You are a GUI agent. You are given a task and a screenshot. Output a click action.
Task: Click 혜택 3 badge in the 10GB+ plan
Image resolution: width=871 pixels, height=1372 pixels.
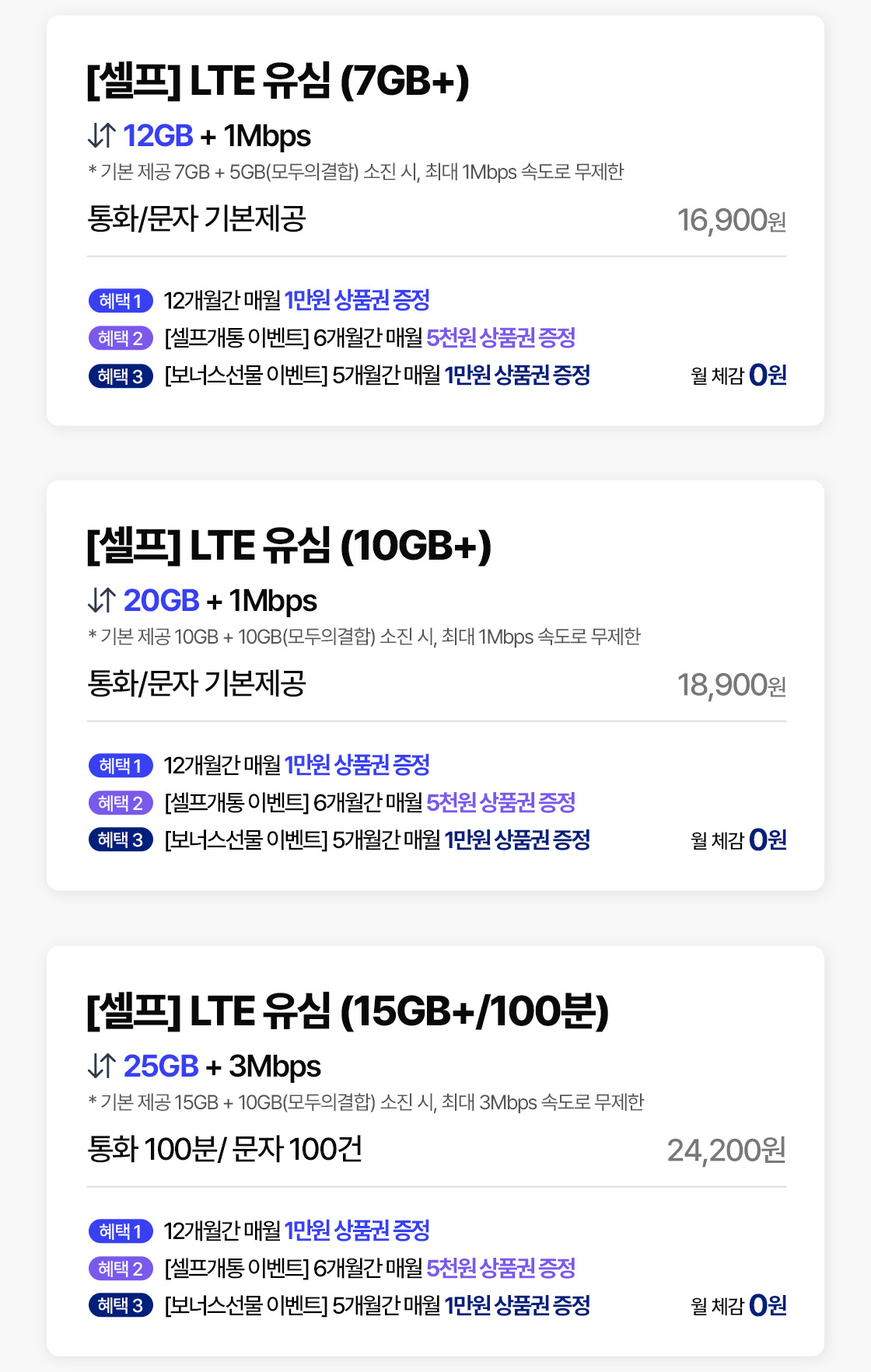pyautogui.click(x=121, y=840)
